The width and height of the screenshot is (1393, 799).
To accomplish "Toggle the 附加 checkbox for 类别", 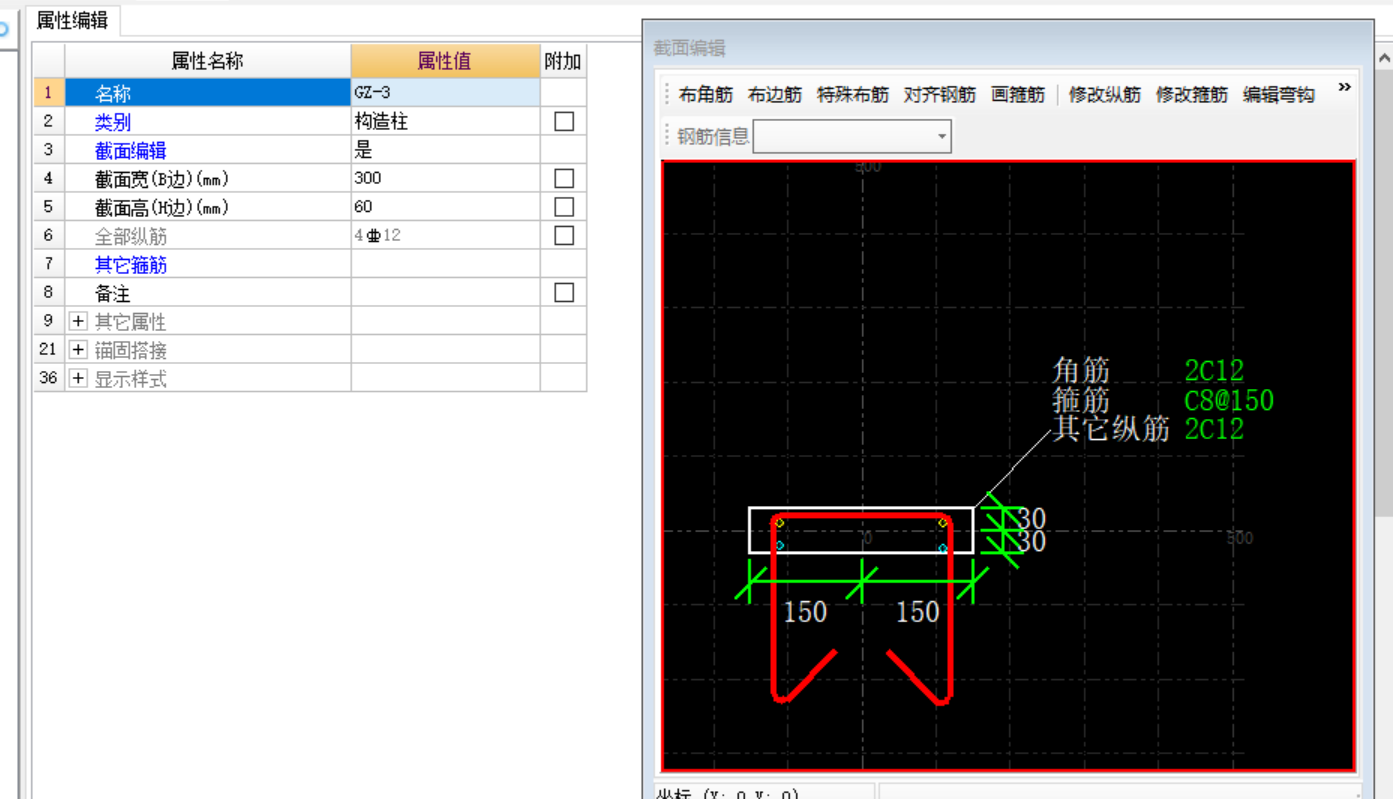I will pyautogui.click(x=564, y=121).
